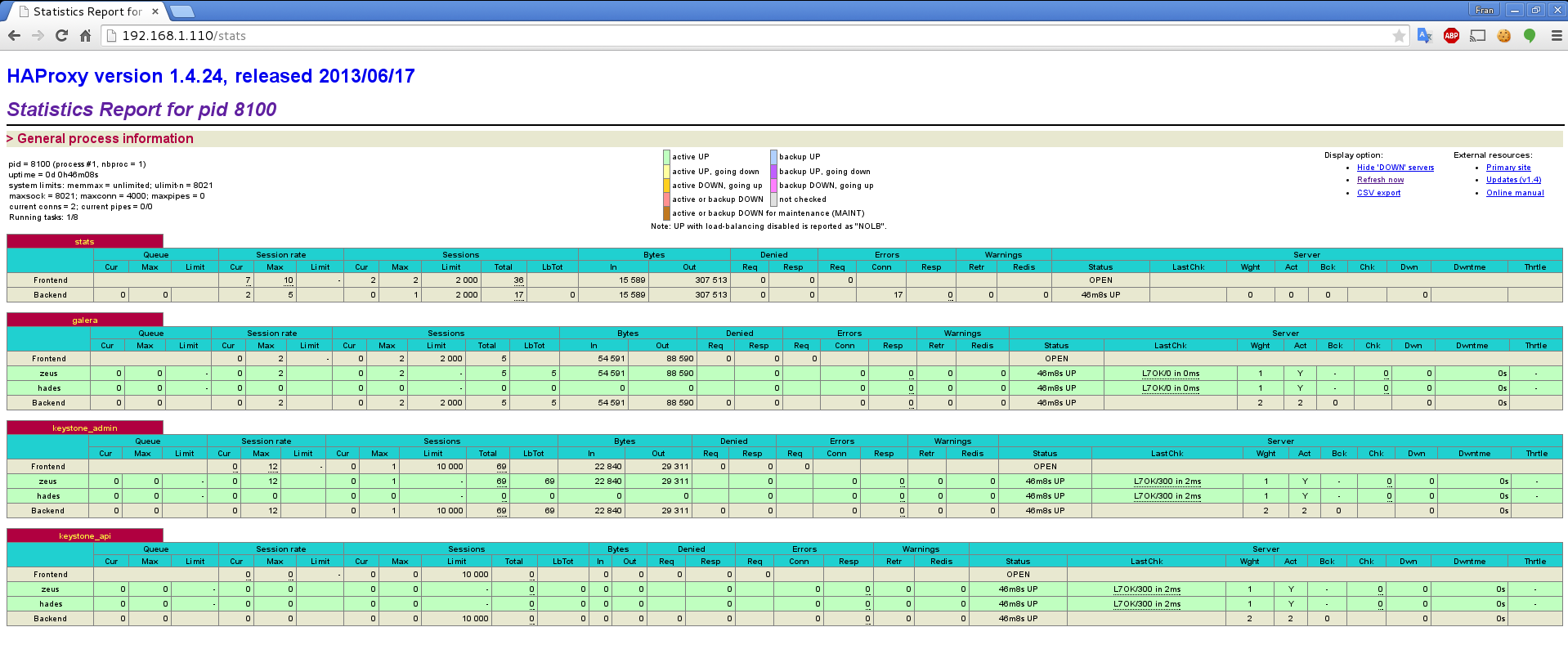Viewport: 1568px width, 645px height.
Task: Click the green balloon extension icon
Action: pyautogui.click(x=1530, y=35)
